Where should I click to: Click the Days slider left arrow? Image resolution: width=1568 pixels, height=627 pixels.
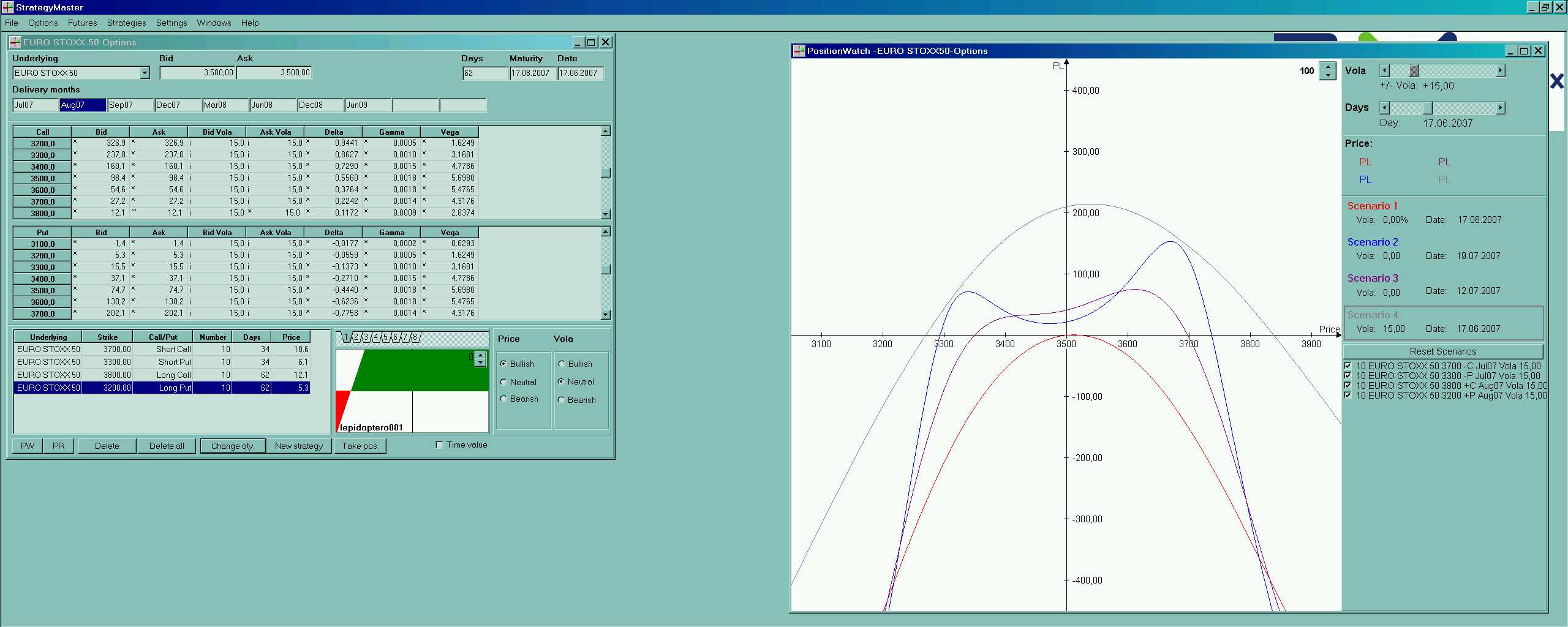pos(1384,108)
